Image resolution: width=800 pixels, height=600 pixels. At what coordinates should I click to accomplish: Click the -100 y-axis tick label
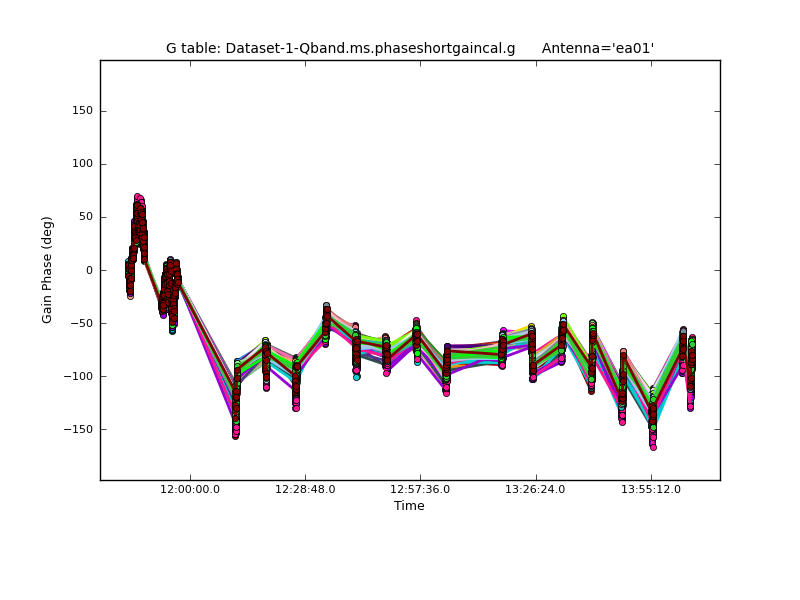point(79,376)
